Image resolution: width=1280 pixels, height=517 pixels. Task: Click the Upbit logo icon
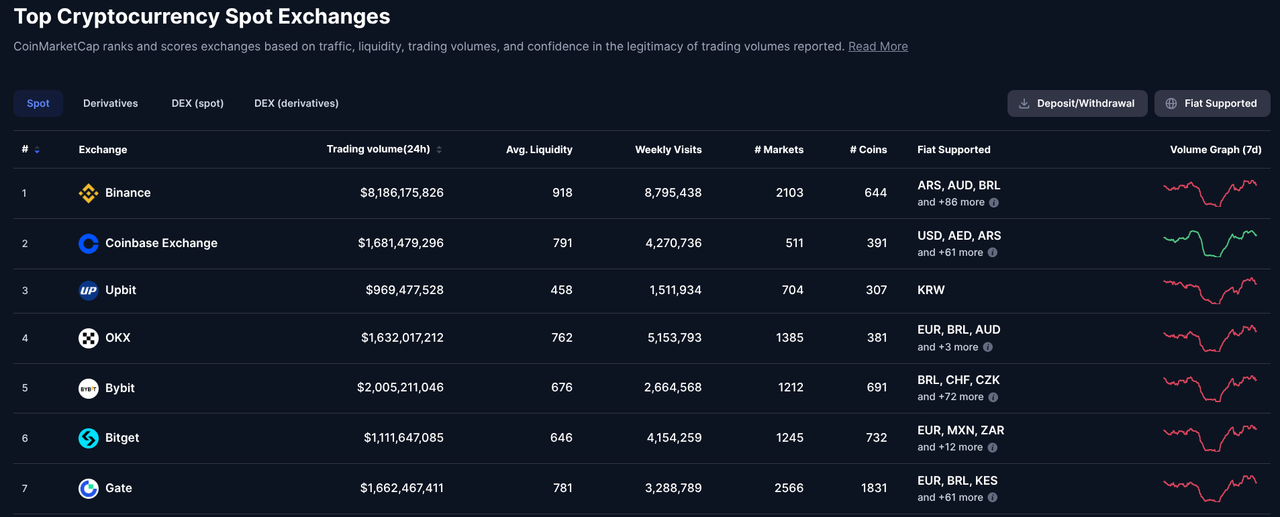tap(88, 291)
